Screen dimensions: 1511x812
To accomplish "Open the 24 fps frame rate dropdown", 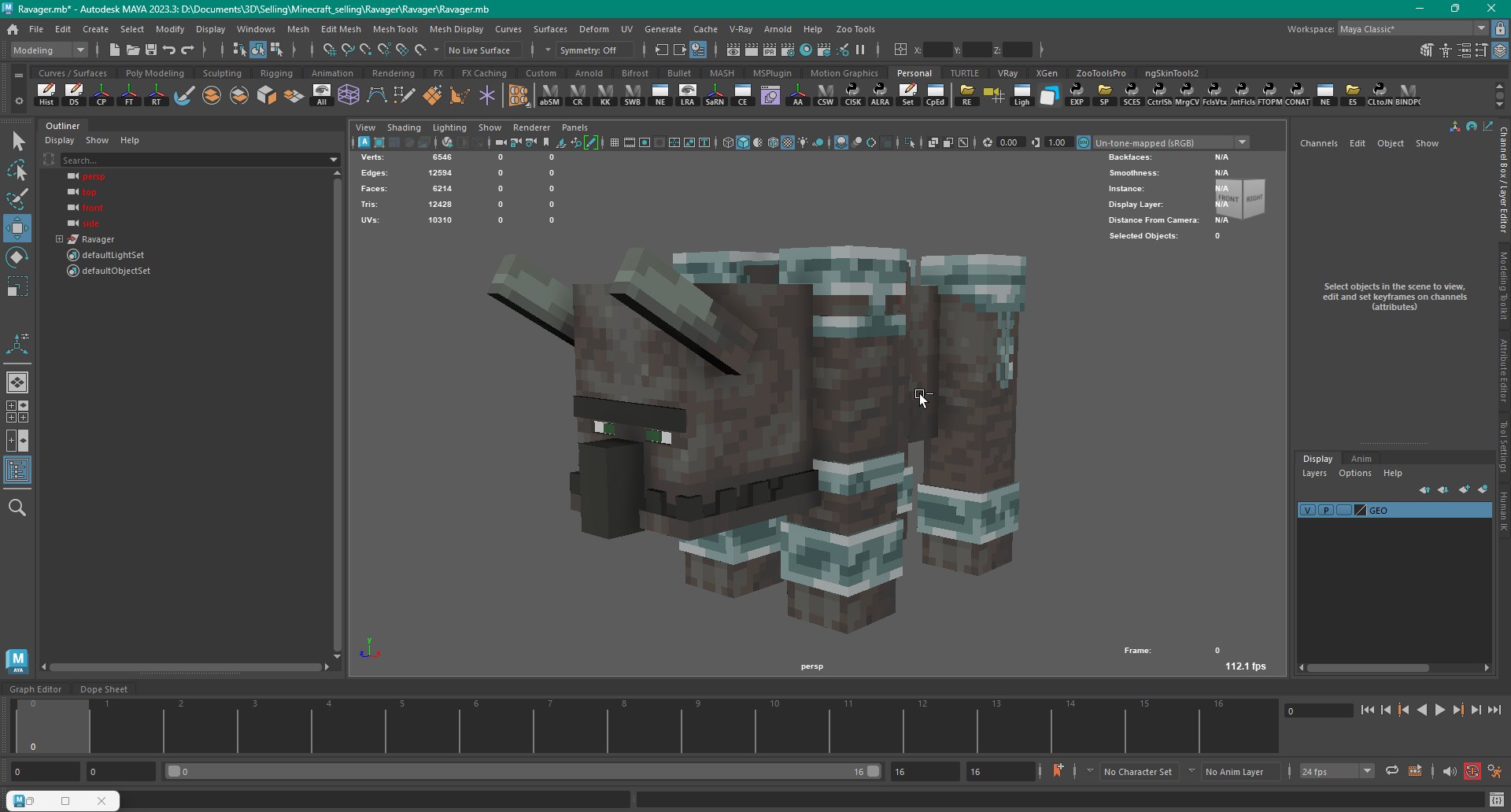I will 1336,771.
